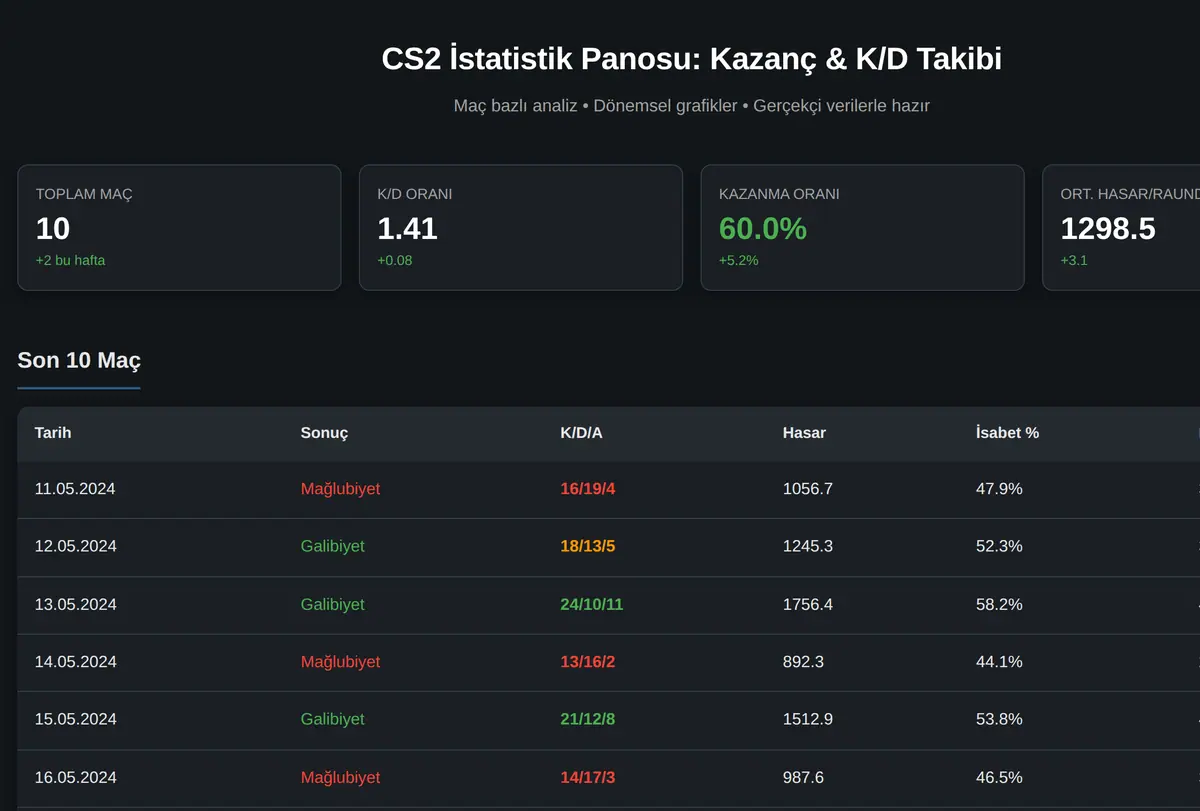Screen dimensions: 1200x811
Task: Click Mağlubiyet result for 16.05.2024
Action: pyautogui.click(x=340, y=777)
